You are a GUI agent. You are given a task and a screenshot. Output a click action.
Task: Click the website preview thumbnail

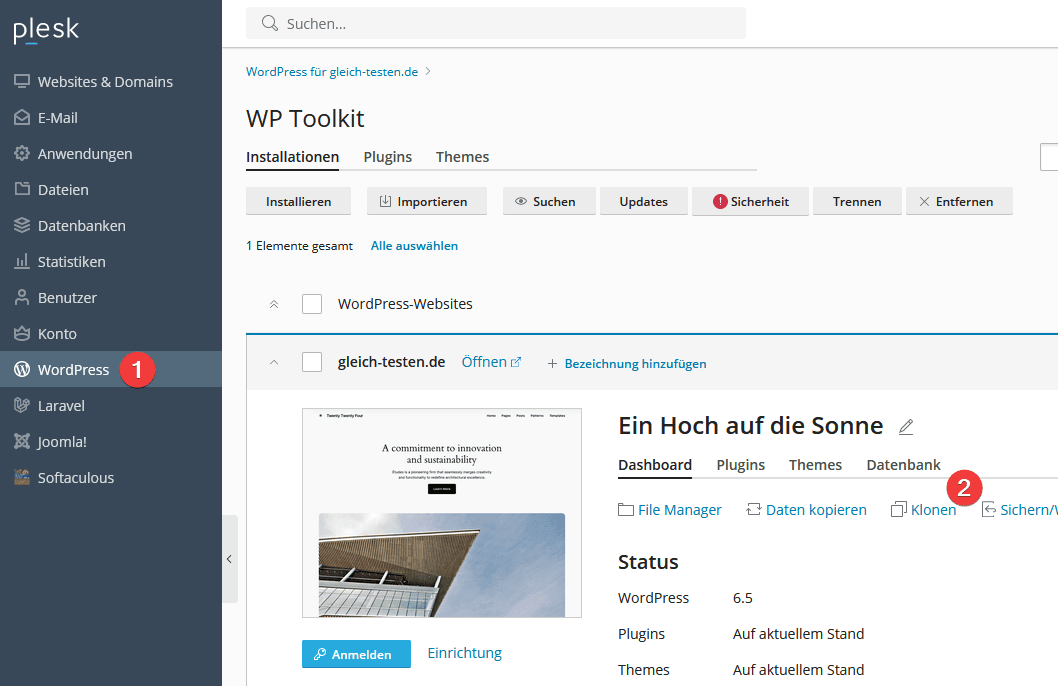(x=441, y=512)
